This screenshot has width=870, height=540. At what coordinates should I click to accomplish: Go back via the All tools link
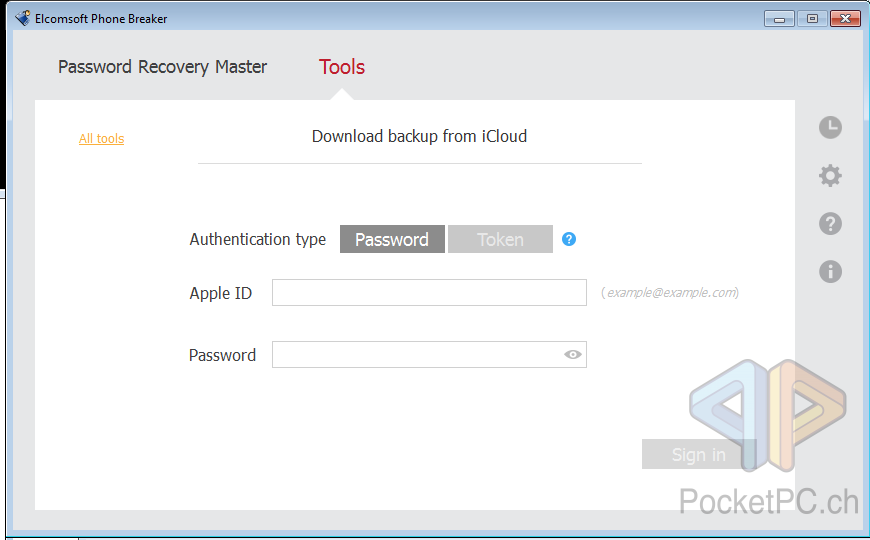coord(102,139)
